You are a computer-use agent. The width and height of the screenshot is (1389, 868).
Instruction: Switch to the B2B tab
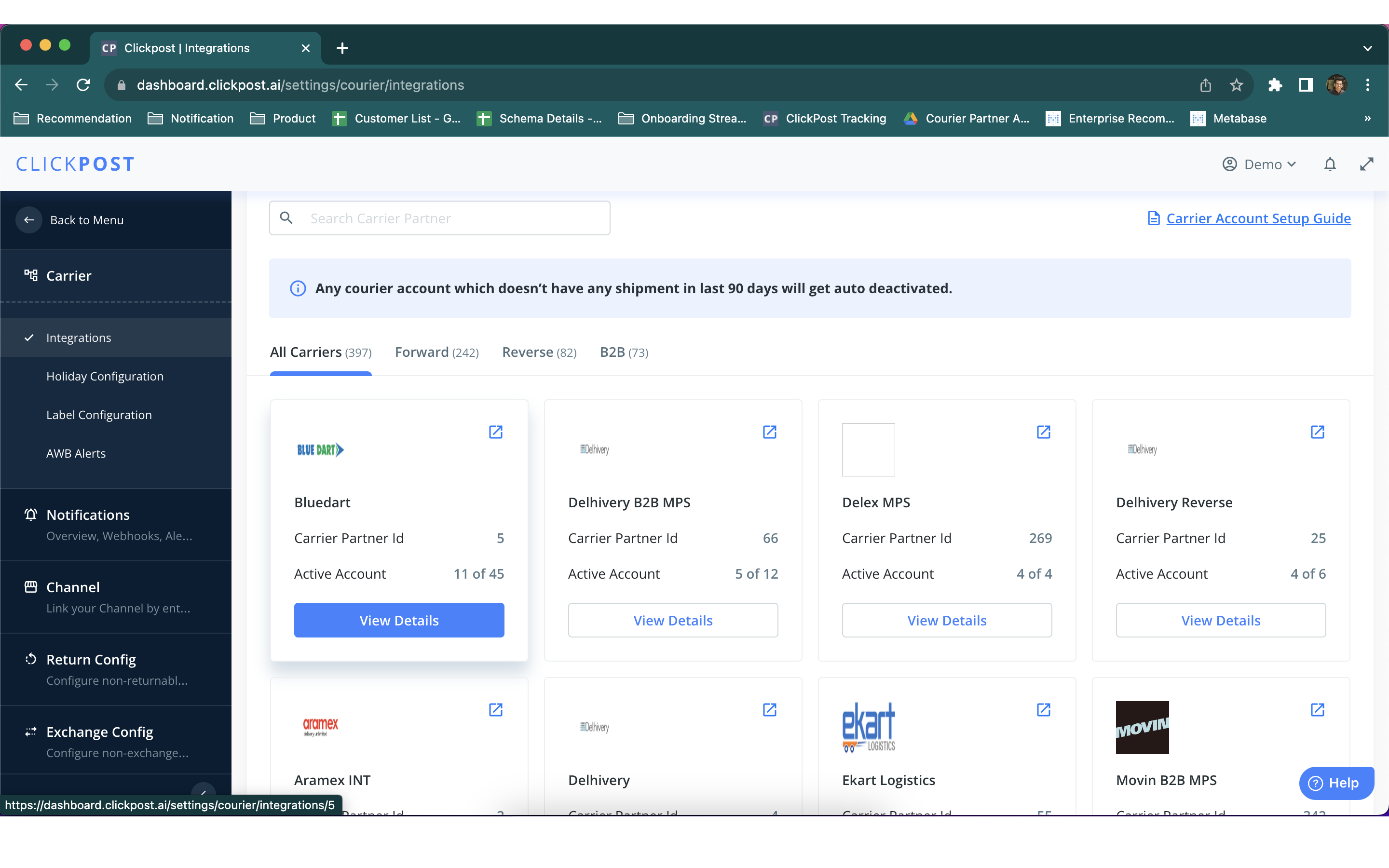click(x=624, y=352)
